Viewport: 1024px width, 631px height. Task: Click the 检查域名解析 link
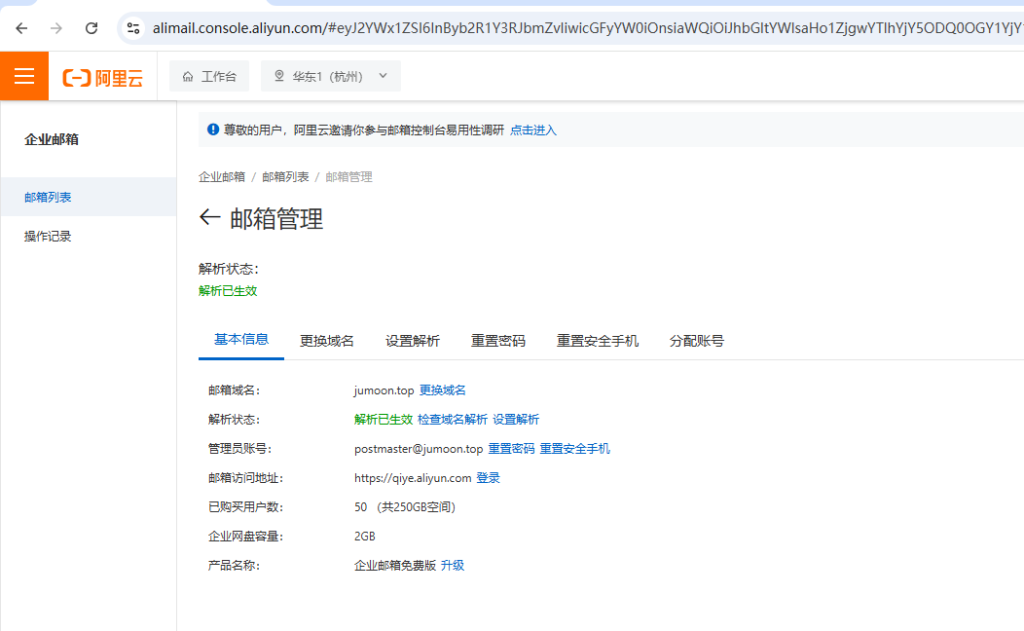(x=452, y=420)
